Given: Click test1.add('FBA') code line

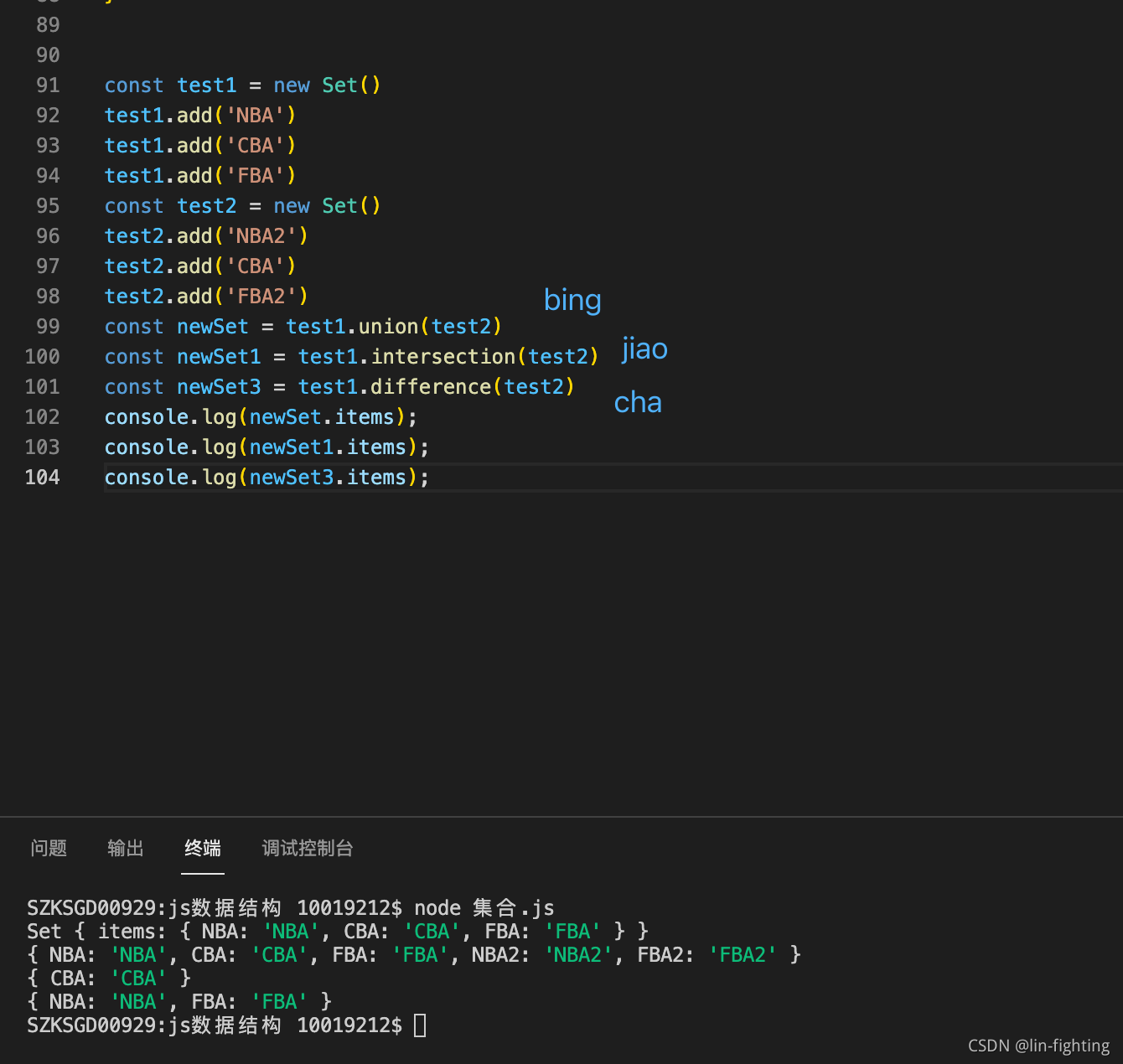Looking at the screenshot, I should 200,176.
